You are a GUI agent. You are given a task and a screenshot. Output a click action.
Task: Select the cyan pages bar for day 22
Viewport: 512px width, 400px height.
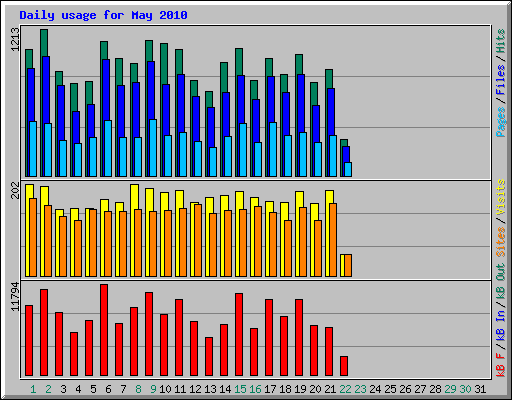[x=348, y=169]
